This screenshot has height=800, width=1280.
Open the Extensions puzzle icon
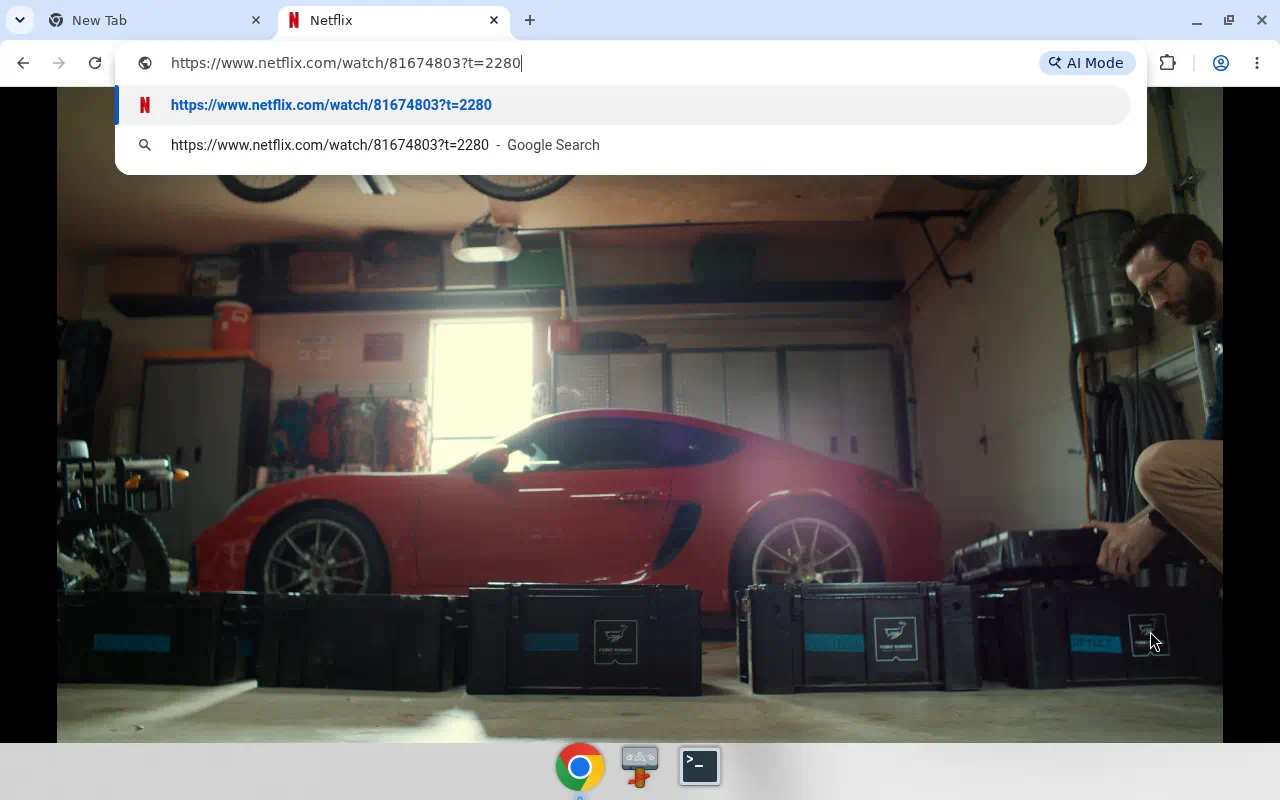[x=1168, y=63]
